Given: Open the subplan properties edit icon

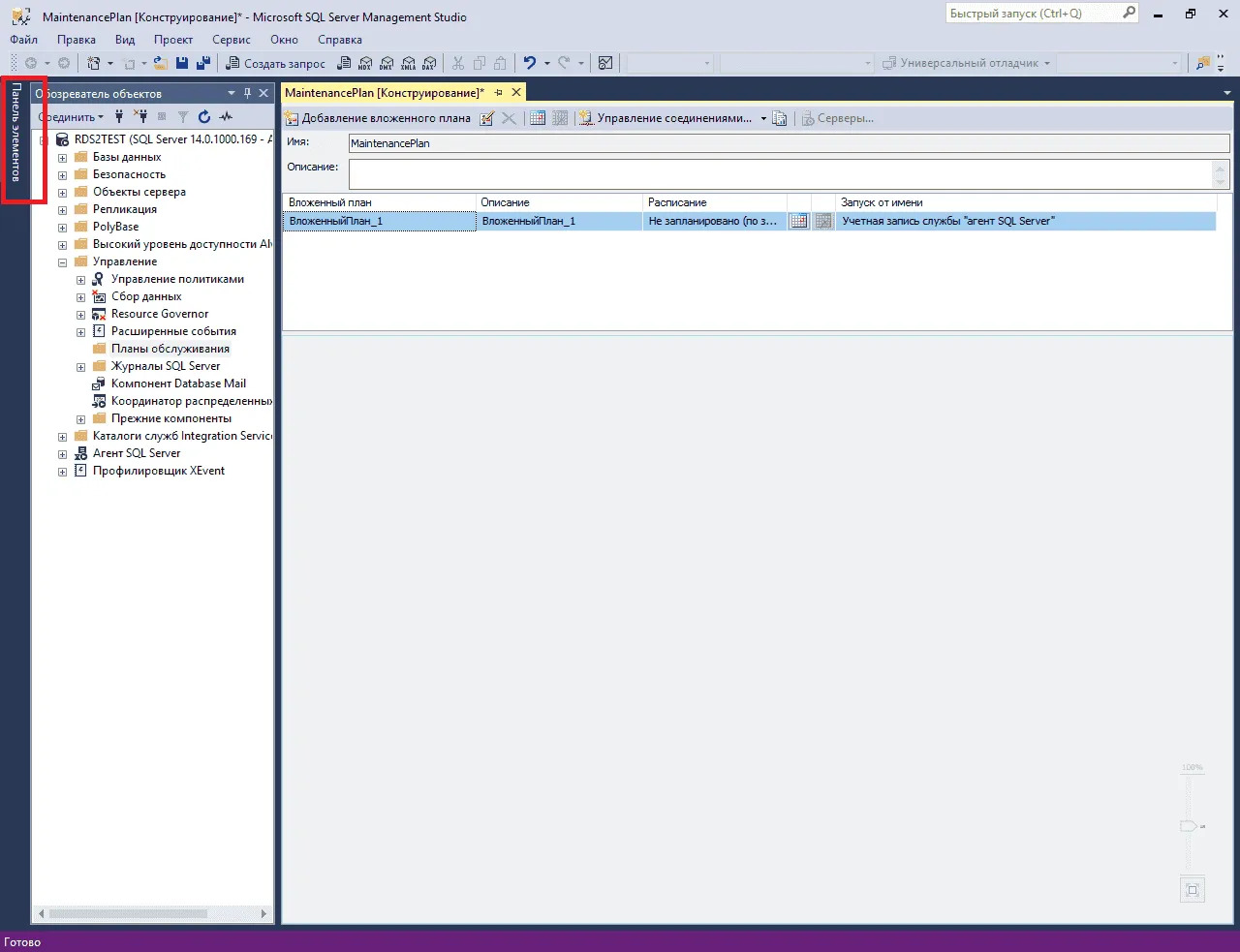Looking at the screenshot, I should click(487, 118).
